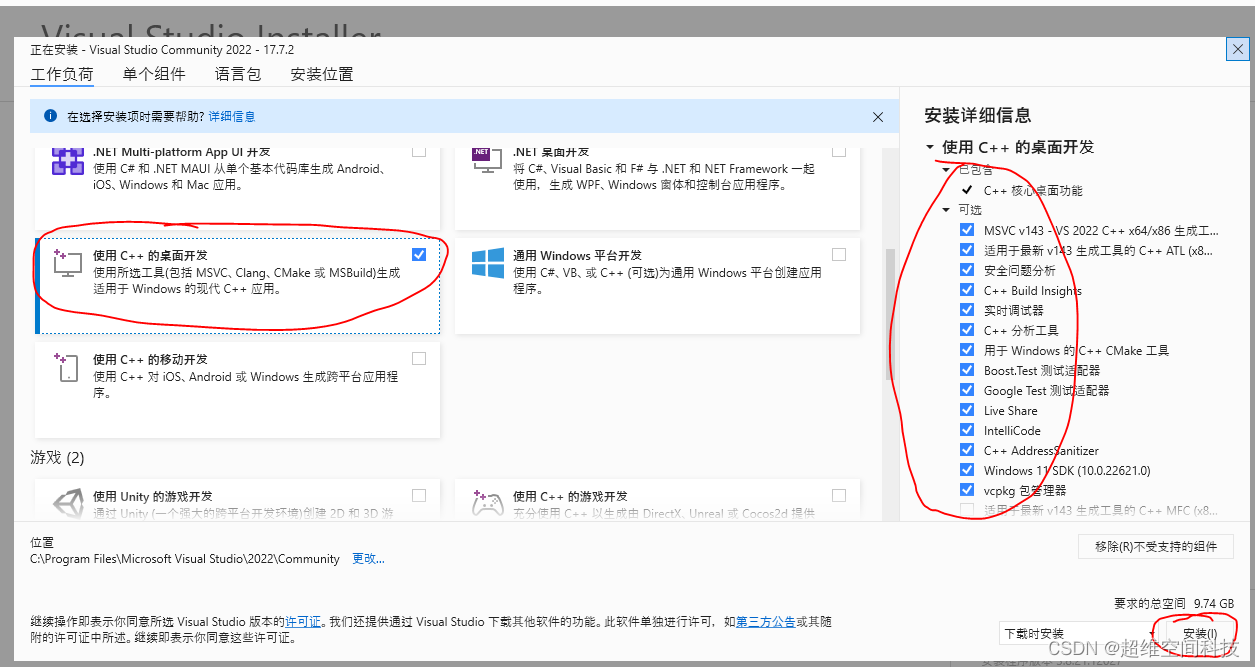Click the C++ desktop development monitor icon
The height and width of the screenshot is (667, 1255).
pyautogui.click(x=68, y=263)
